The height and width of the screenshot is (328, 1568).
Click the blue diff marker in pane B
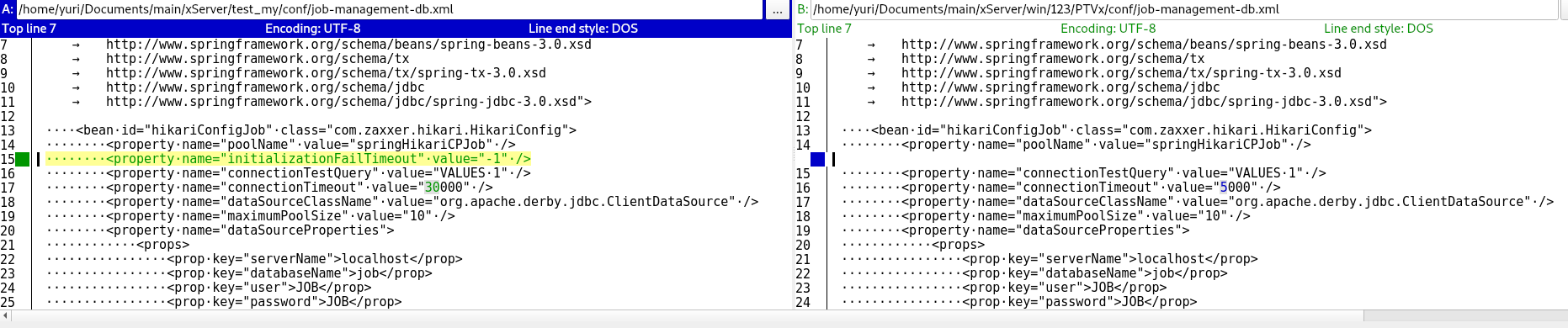pos(818,159)
